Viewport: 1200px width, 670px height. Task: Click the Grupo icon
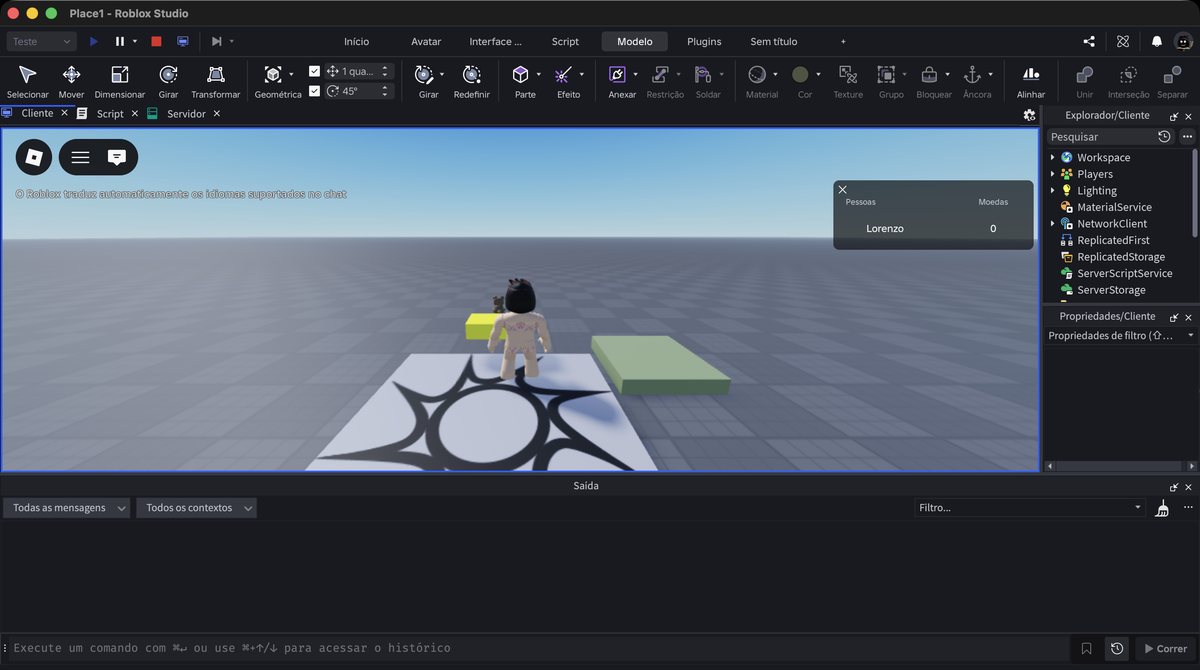[886, 75]
